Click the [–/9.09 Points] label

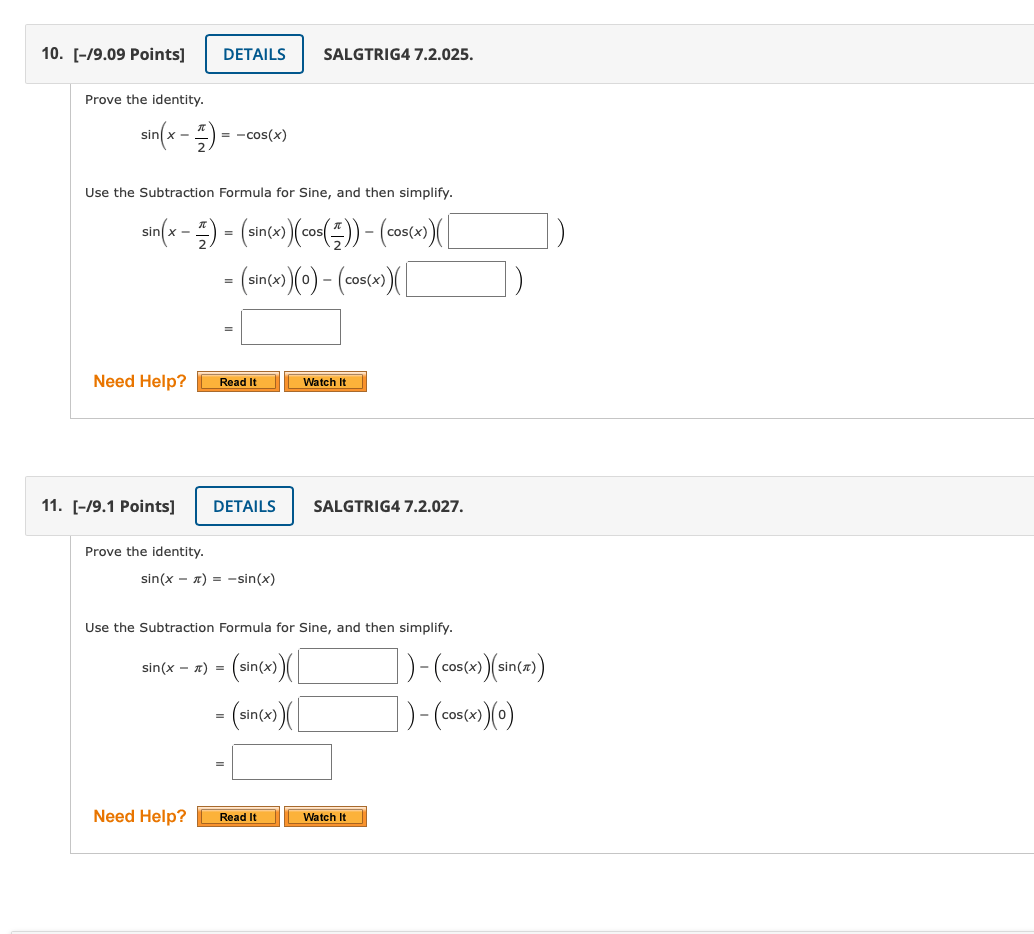(x=129, y=55)
